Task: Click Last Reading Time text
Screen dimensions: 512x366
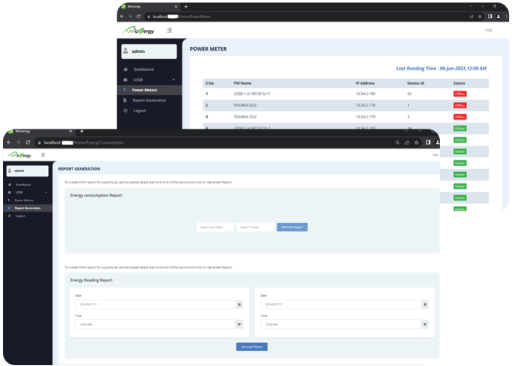Action: coord(441,68)
